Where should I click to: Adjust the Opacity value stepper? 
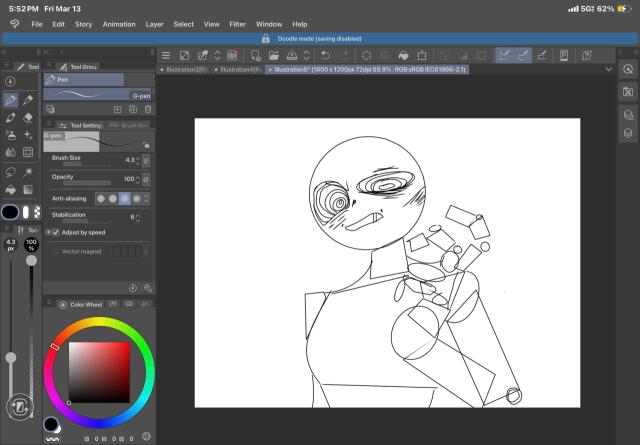click(137, 179)
